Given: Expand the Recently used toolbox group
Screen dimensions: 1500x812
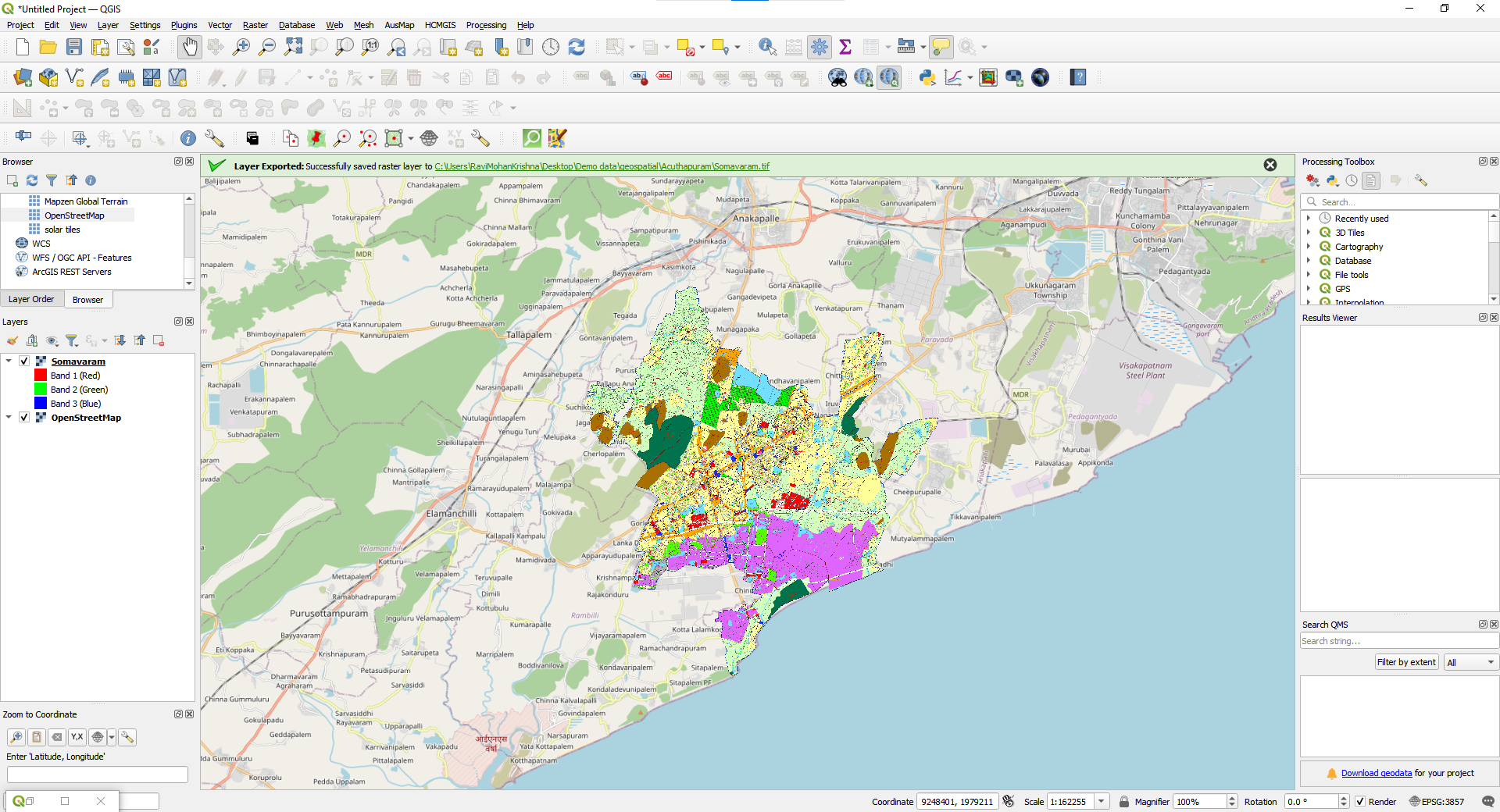Looking at the screenshot, I should pyautogui.click(x=1309, y=219).
